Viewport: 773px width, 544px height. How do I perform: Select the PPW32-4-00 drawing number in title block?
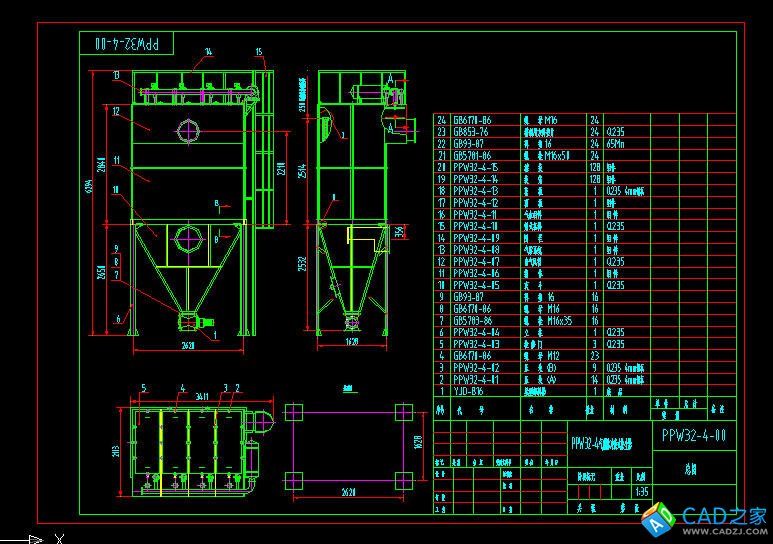tap(694, 437)
